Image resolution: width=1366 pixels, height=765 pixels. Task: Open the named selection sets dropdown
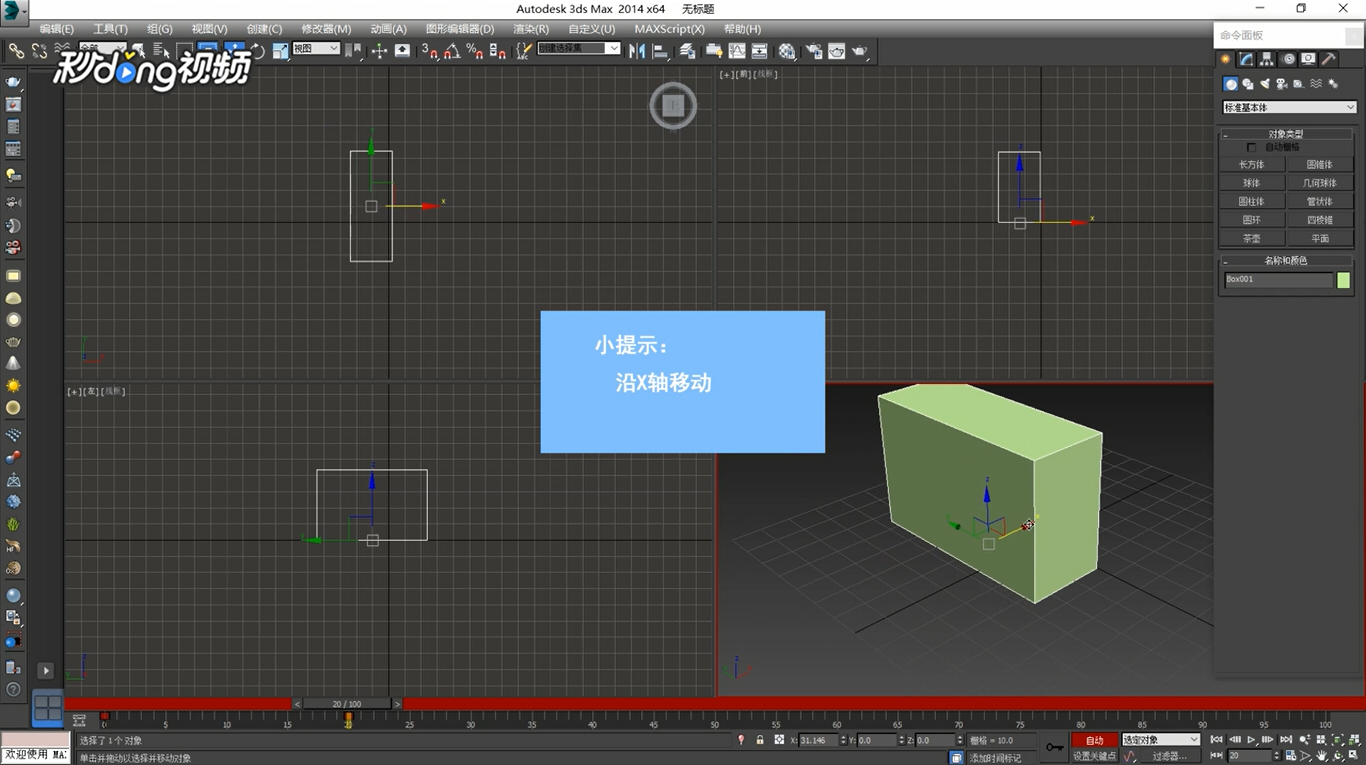coord(579,48)
